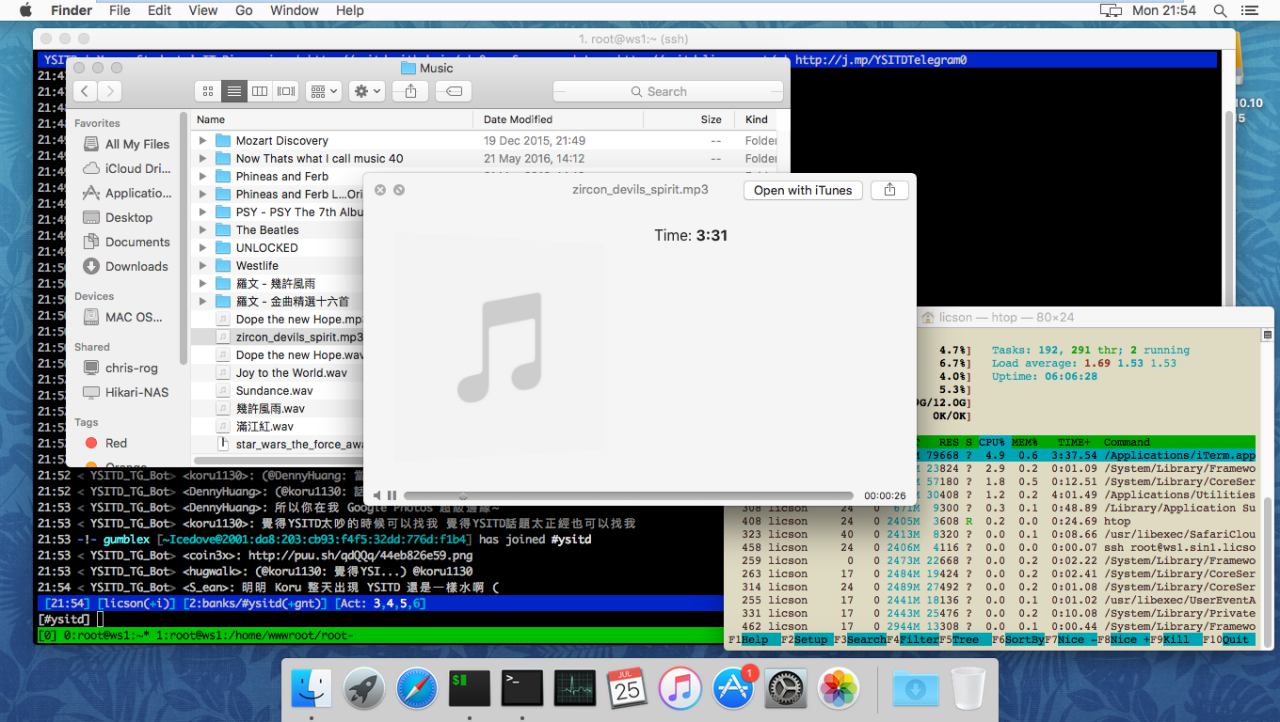
Task: Expand the Mozart Discovery folder
Action: click(x=203, y=141)
